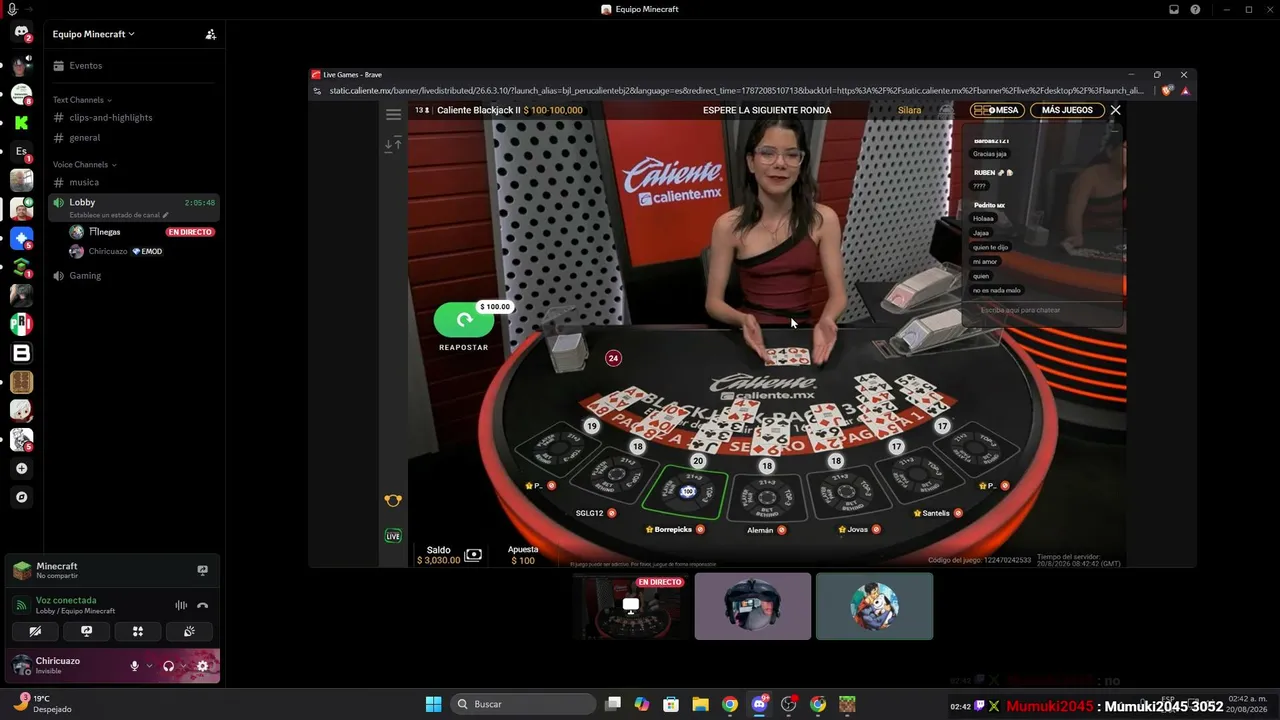Select the Lobby voice channel
The width and height of the screenshot is (1280, 720).
pyautogui.click(x=133, y=207)
